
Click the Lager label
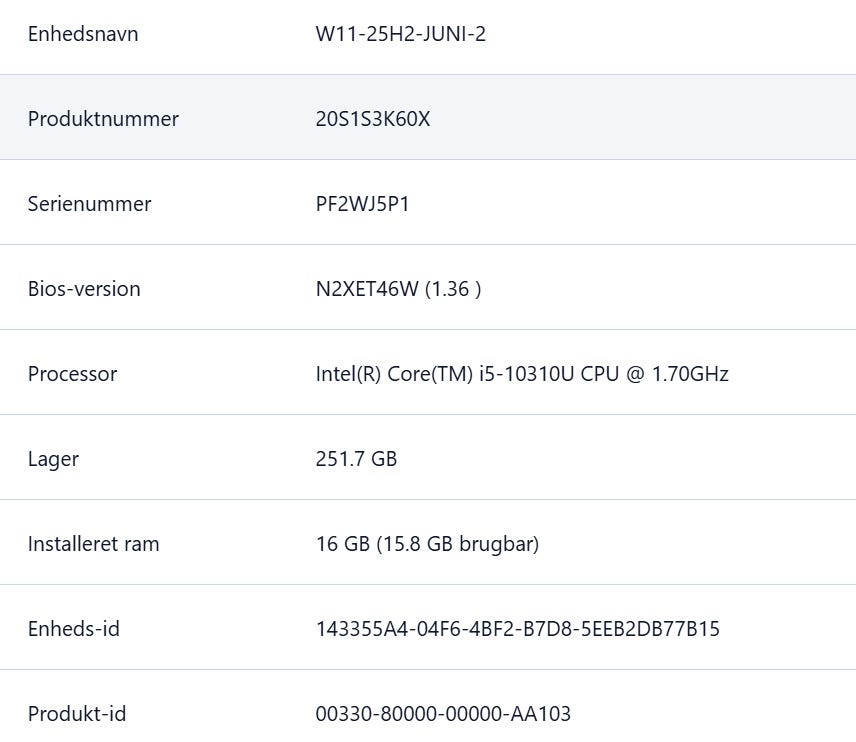click(54, 459)
